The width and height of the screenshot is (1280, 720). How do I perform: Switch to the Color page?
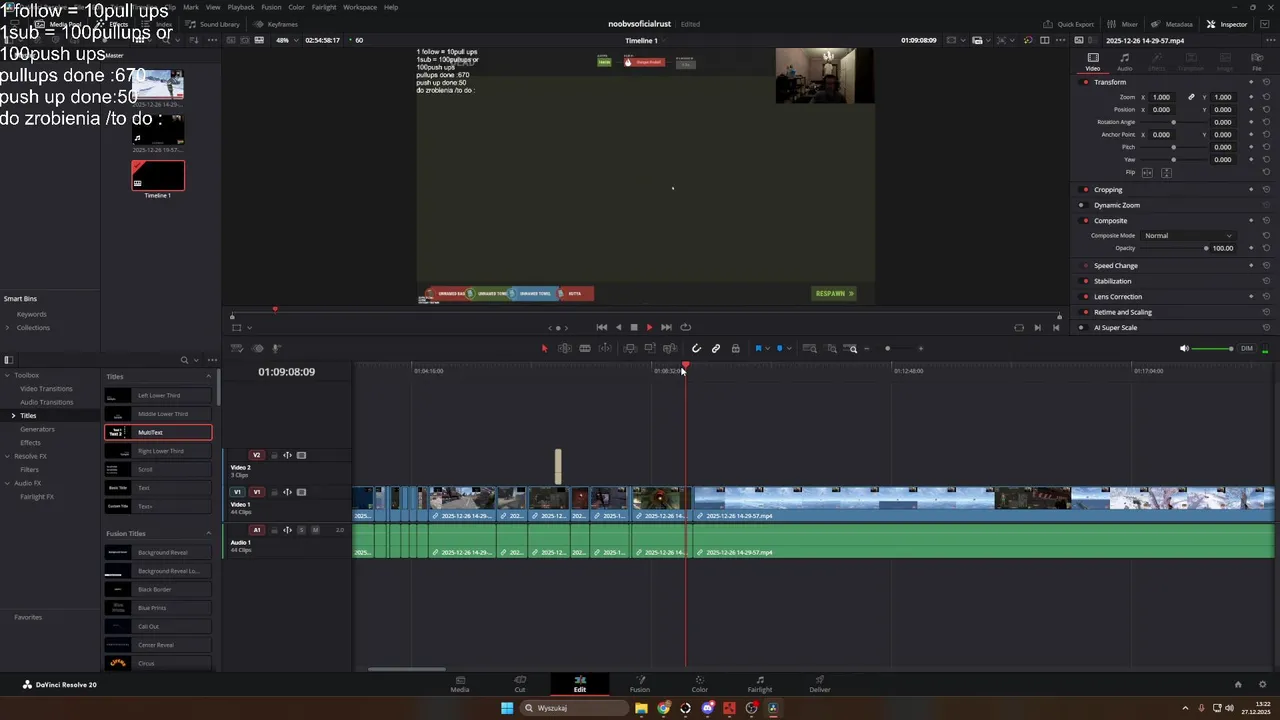[x=700, y=683]
